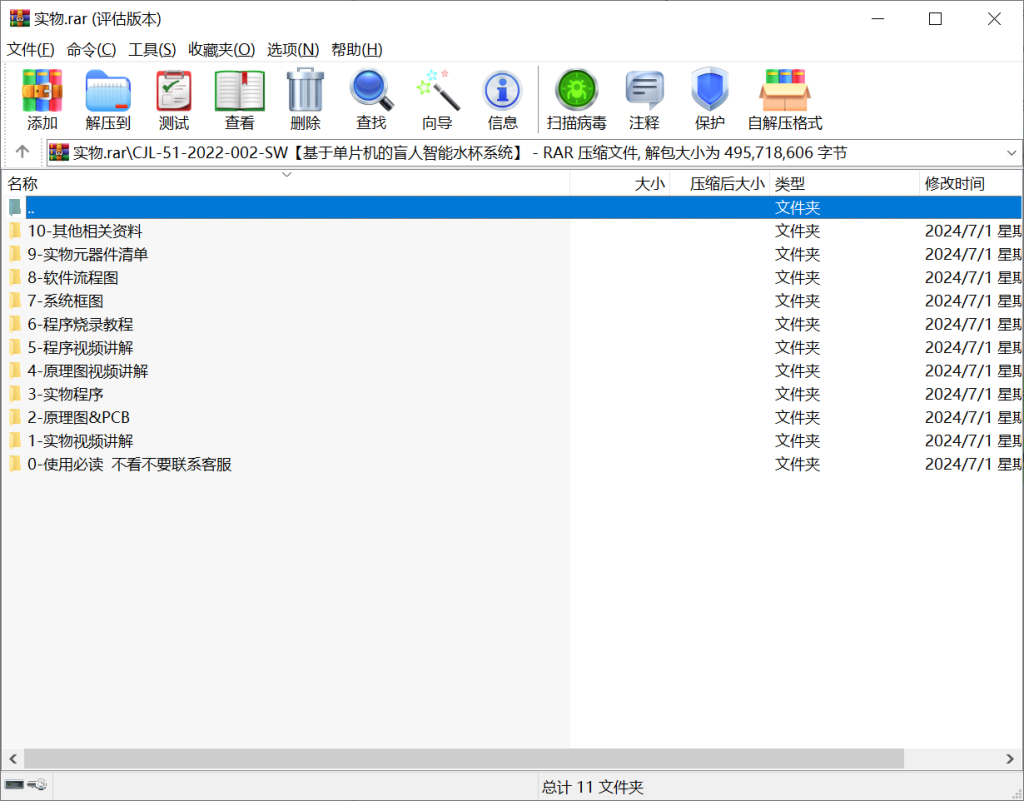Click the 添加 (Add) toolbar icon
The width and height of the screenshot is (1024, 801).
point(42,100)
